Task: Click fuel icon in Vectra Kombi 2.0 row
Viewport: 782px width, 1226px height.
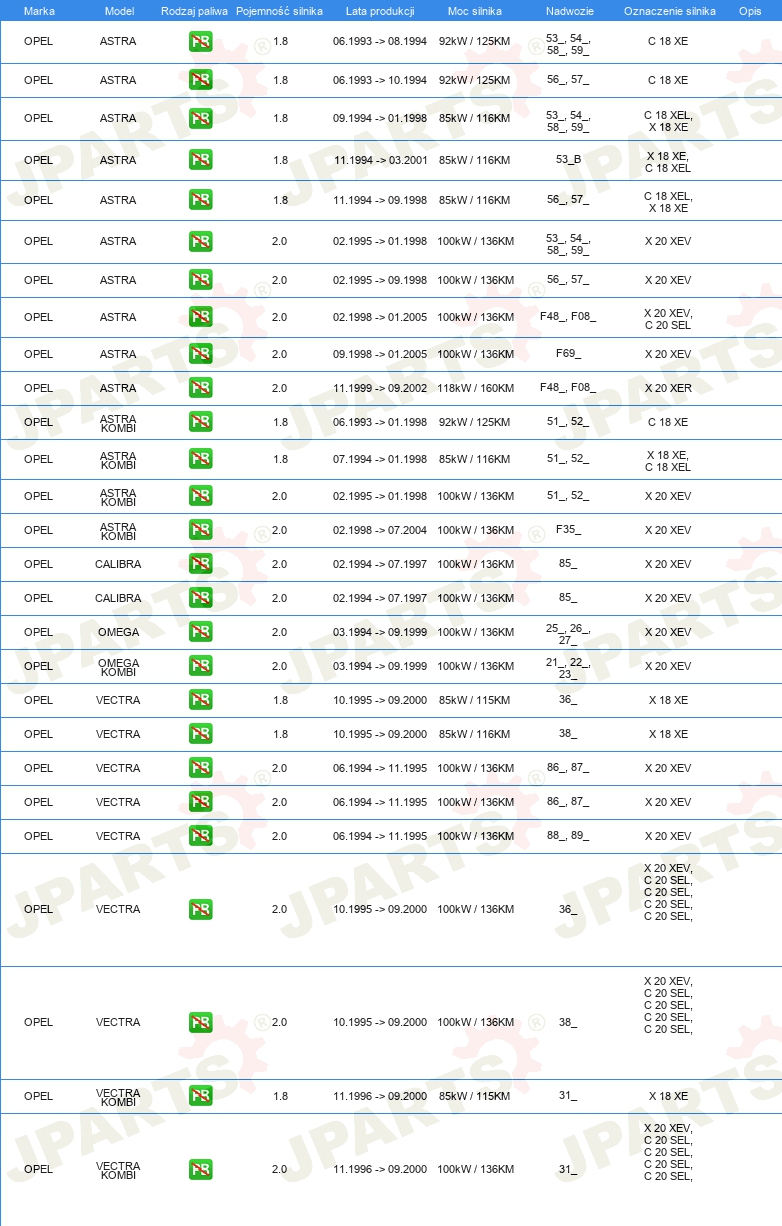Action: (200, 1169)
